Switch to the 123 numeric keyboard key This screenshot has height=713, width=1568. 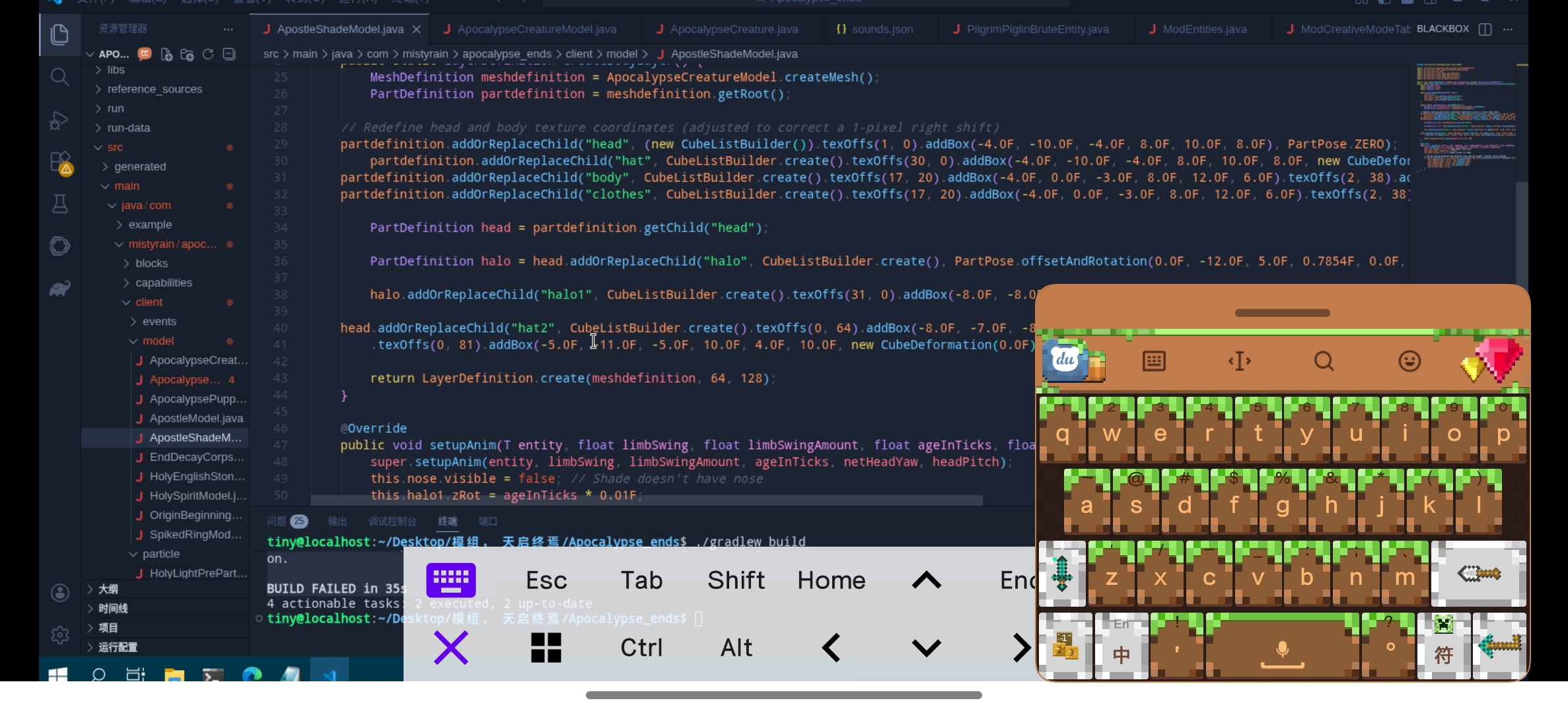[1065, 646]
